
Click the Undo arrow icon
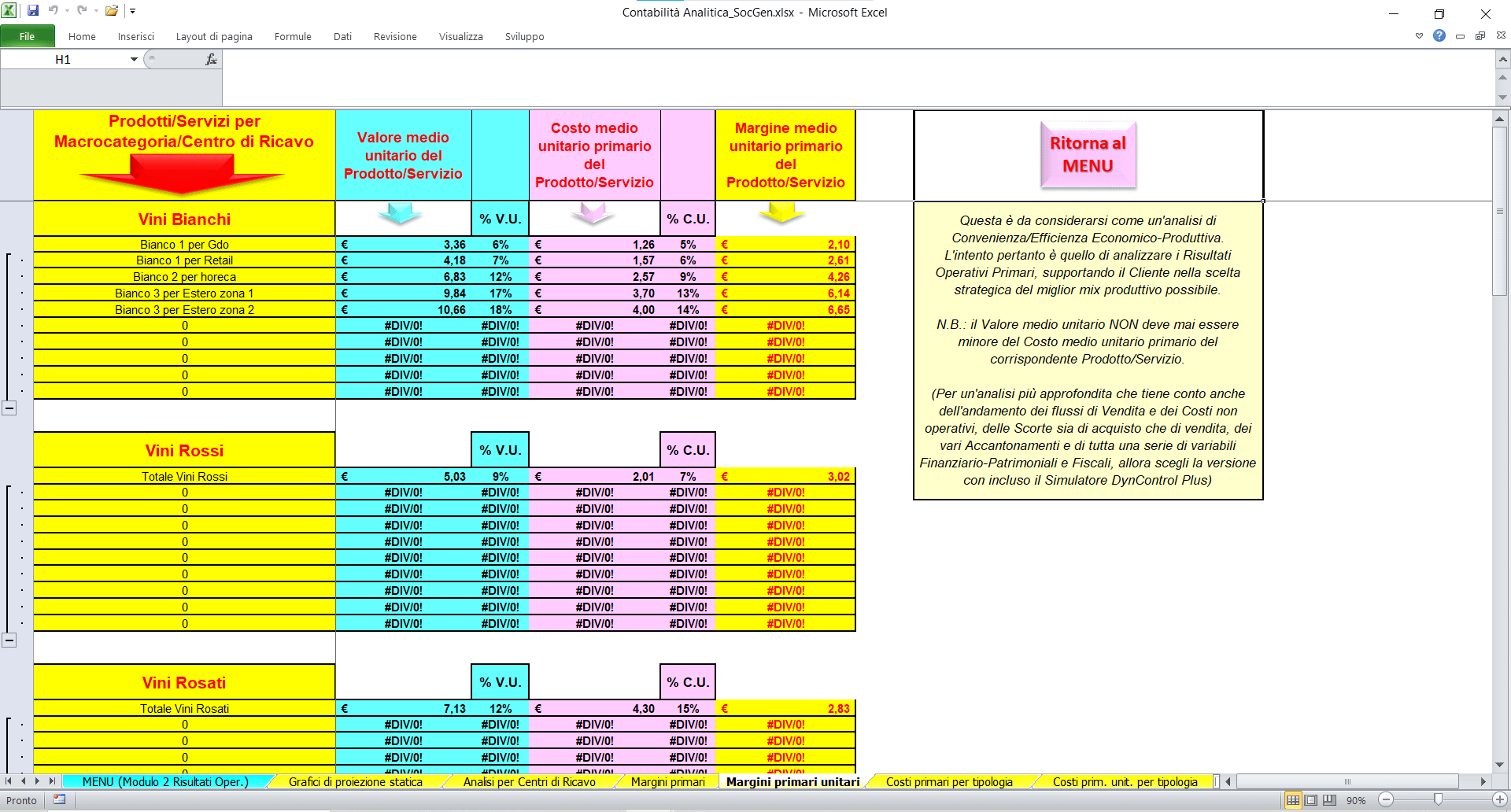(x=54, y=11)
